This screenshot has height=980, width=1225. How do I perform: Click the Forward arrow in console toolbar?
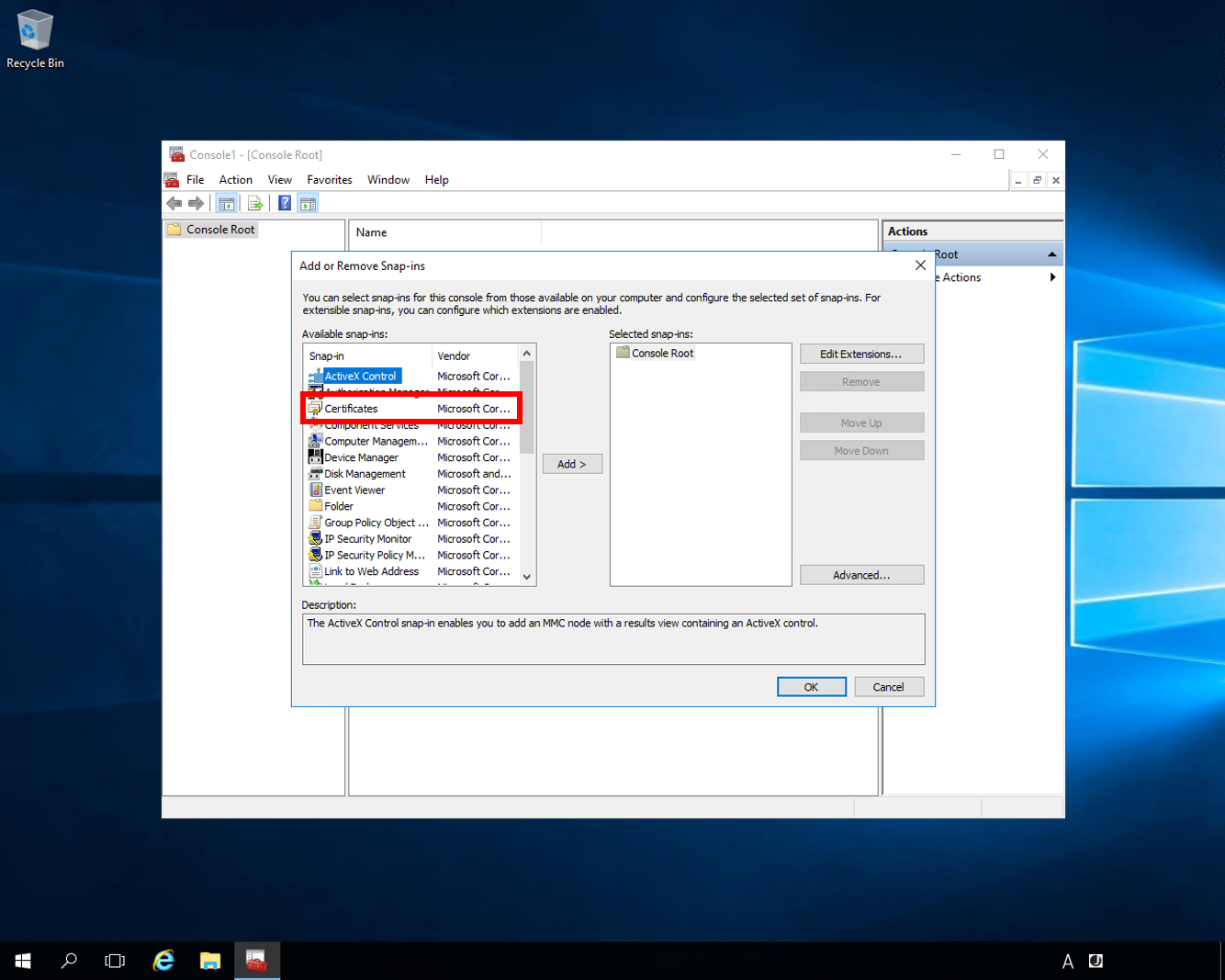pos(196,203)
